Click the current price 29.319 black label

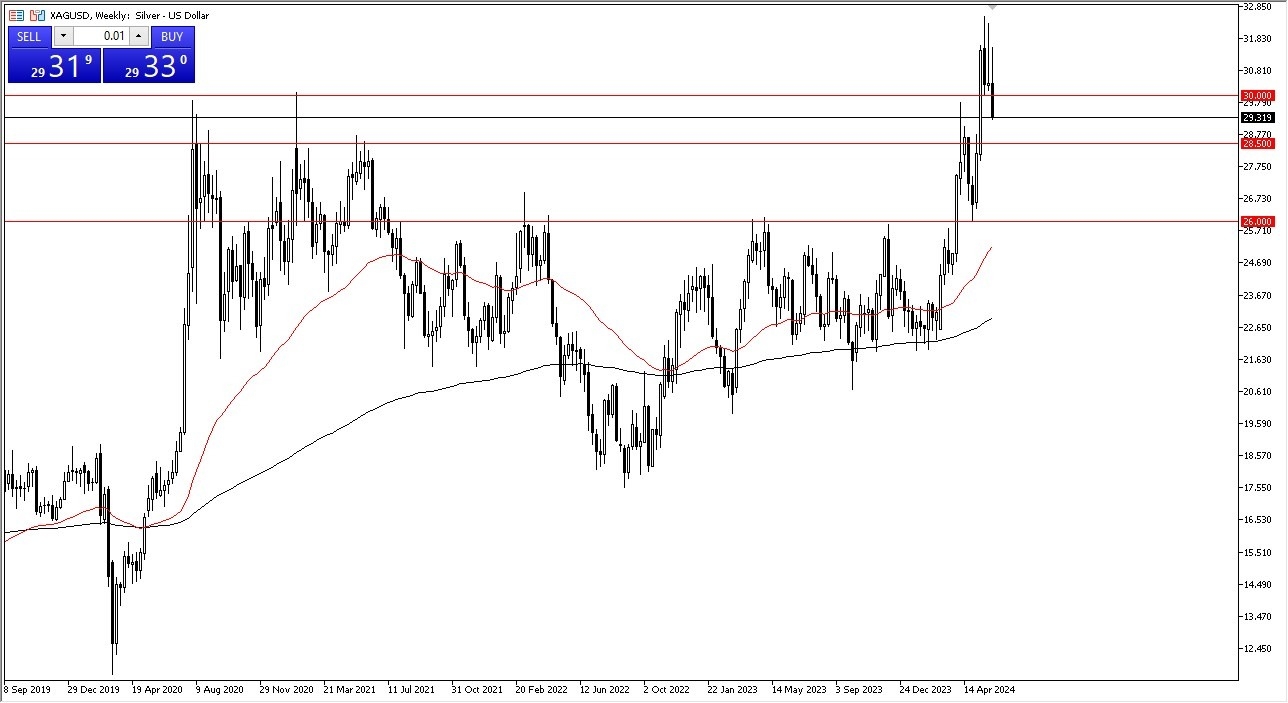1257,118
